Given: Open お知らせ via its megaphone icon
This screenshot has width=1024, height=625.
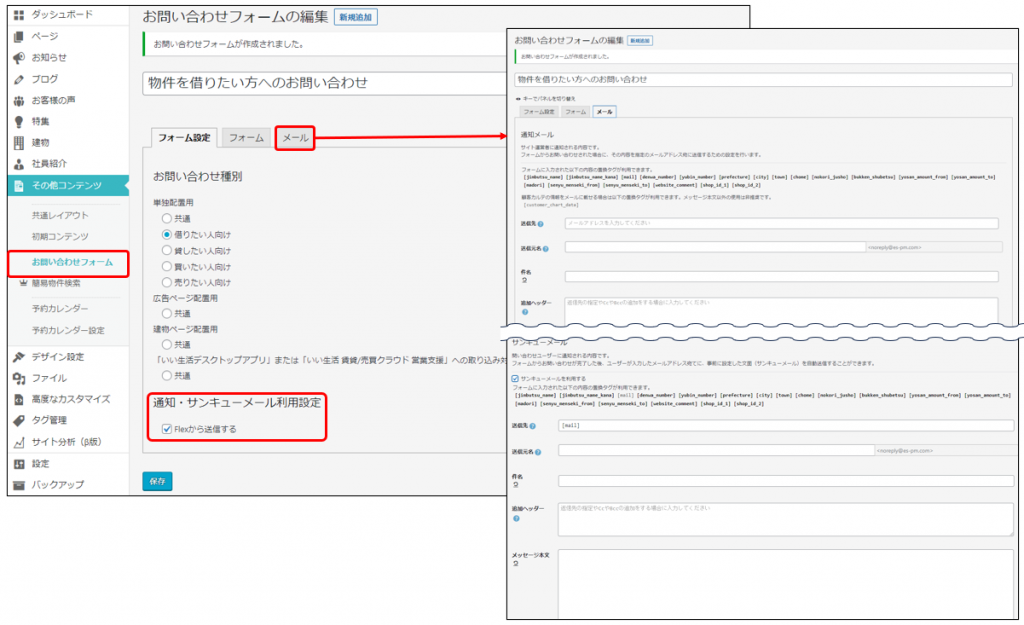Looking at the screenshot, I should point(19,57).
